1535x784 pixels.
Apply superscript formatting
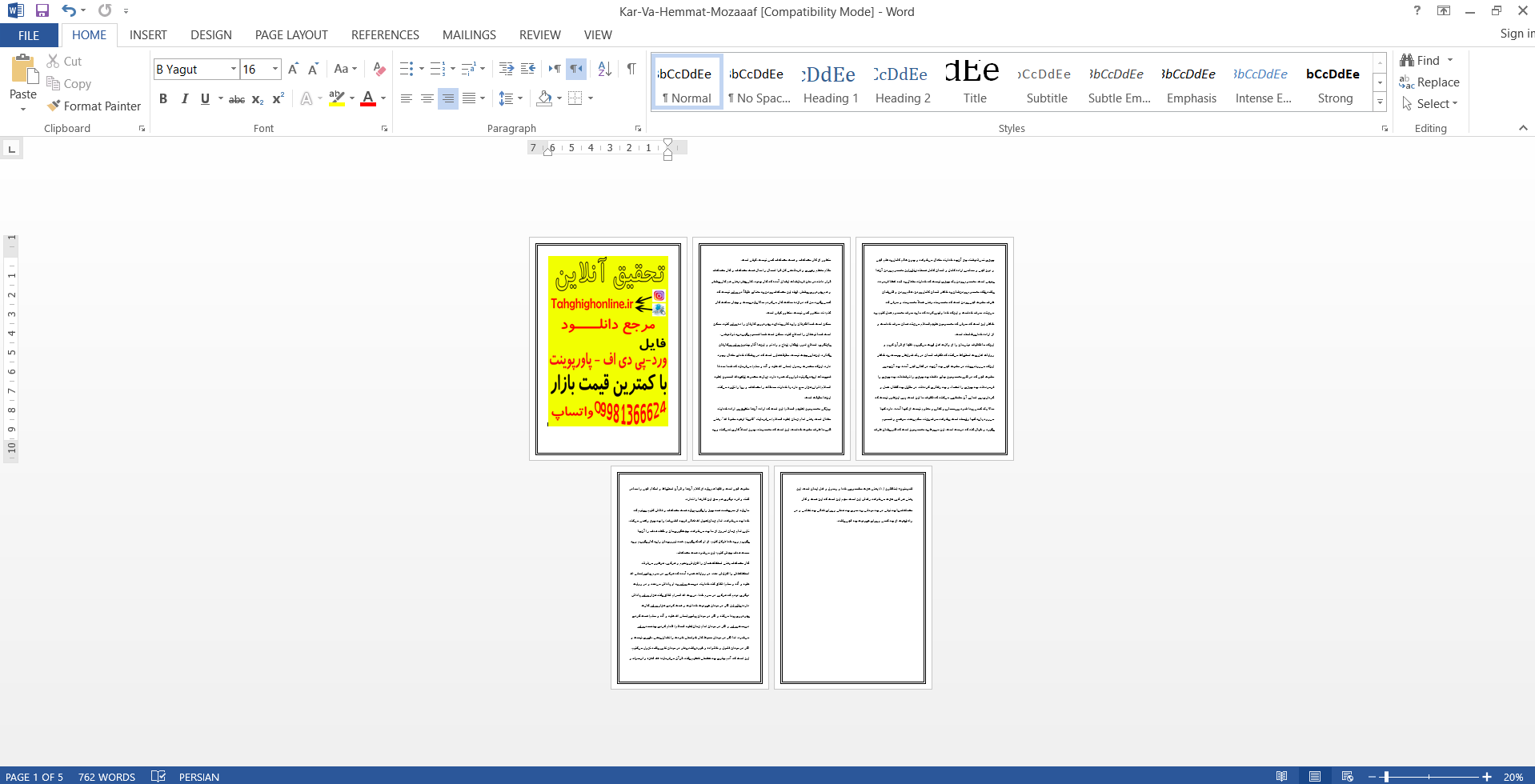(x=279, y=98)
